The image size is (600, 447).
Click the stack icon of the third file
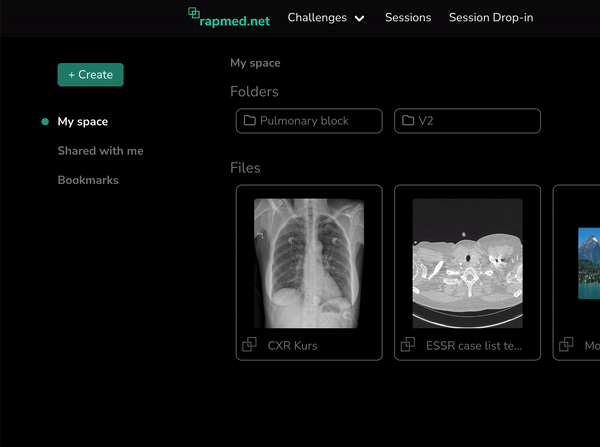pyautogui.click(x=567, y=345)
